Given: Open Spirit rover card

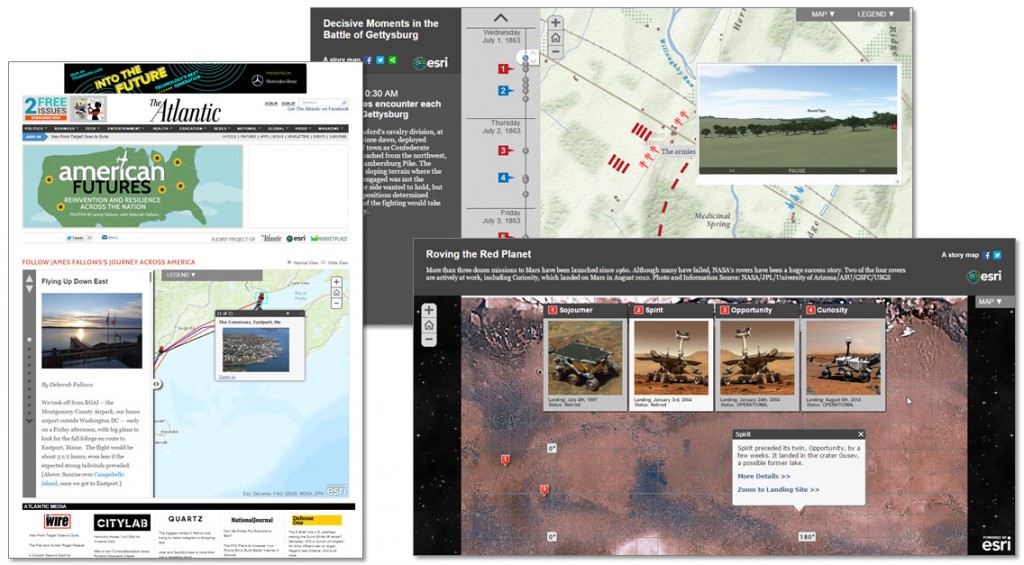Looking at the screenshot, I should 671,356.
